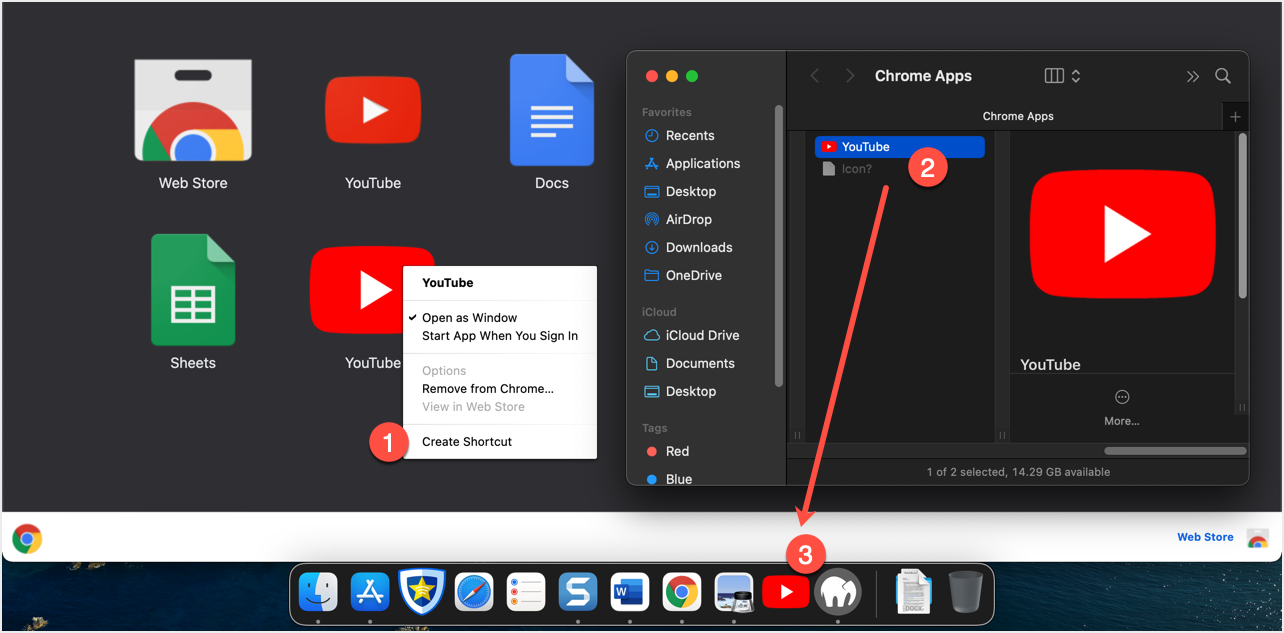Select Applications in the Finder sidebar

[x=702, y=164]
